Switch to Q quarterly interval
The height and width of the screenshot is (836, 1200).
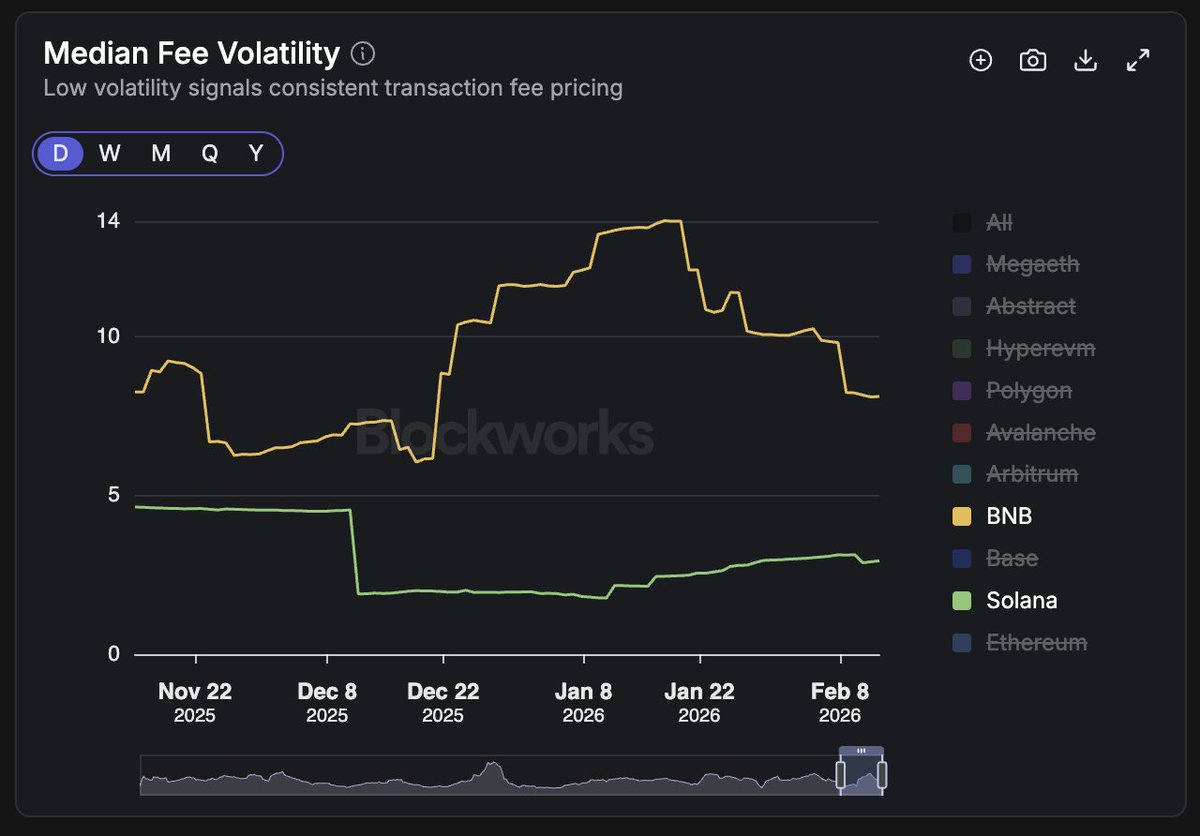[x=210, y=154]
